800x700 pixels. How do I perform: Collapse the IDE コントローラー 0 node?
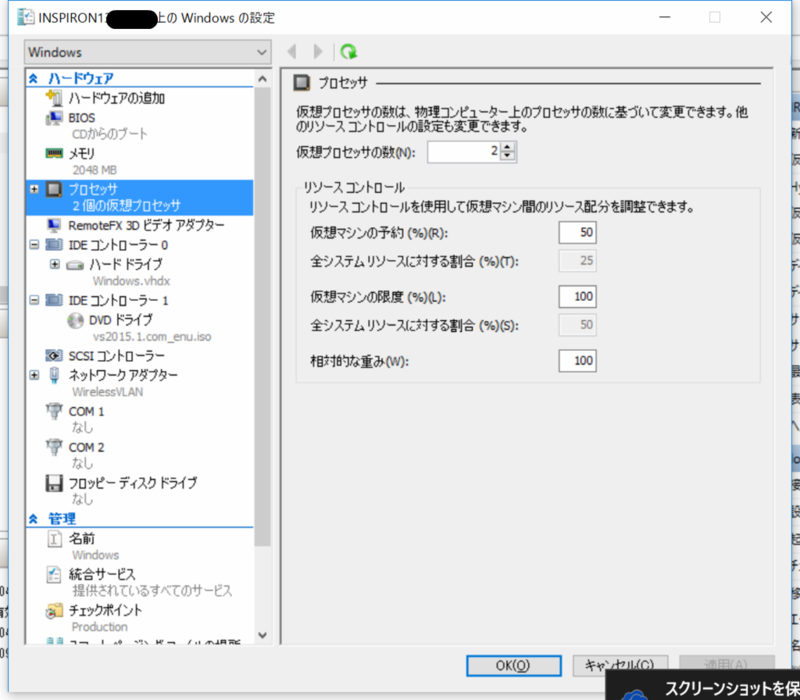34,245
